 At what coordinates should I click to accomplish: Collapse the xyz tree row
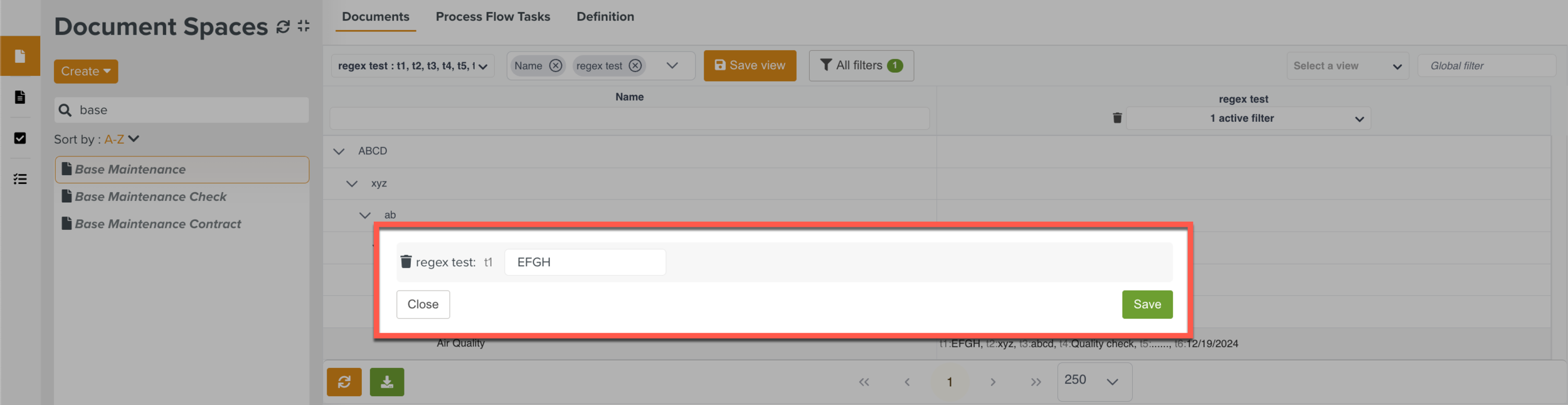pyautogui.click(x=352, y=184)
